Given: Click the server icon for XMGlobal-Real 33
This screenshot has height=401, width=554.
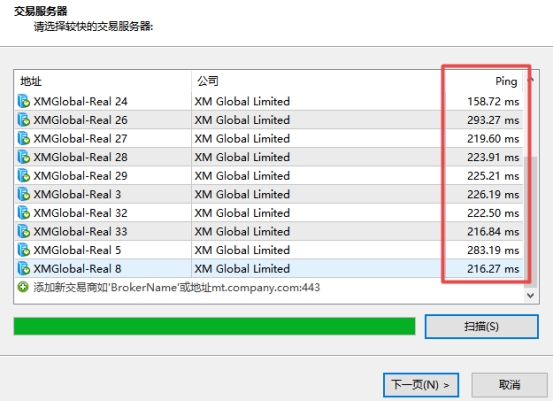Looking at the screenshot, I should tap(24, 231).
